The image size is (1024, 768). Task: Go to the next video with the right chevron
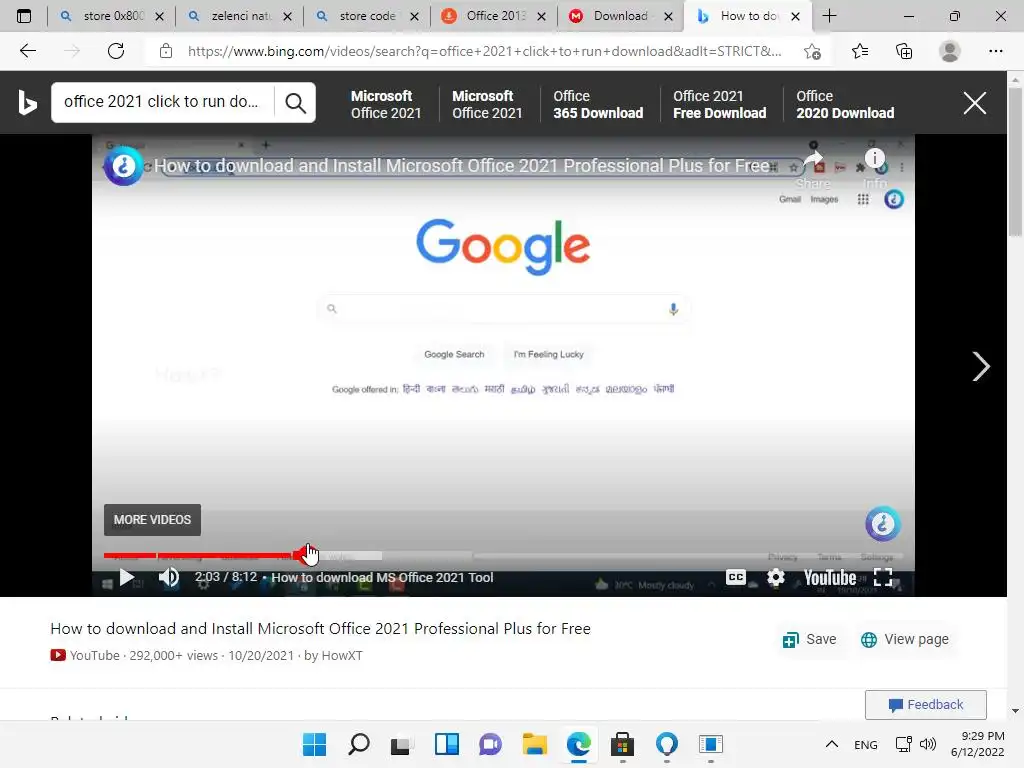[980, 366]
